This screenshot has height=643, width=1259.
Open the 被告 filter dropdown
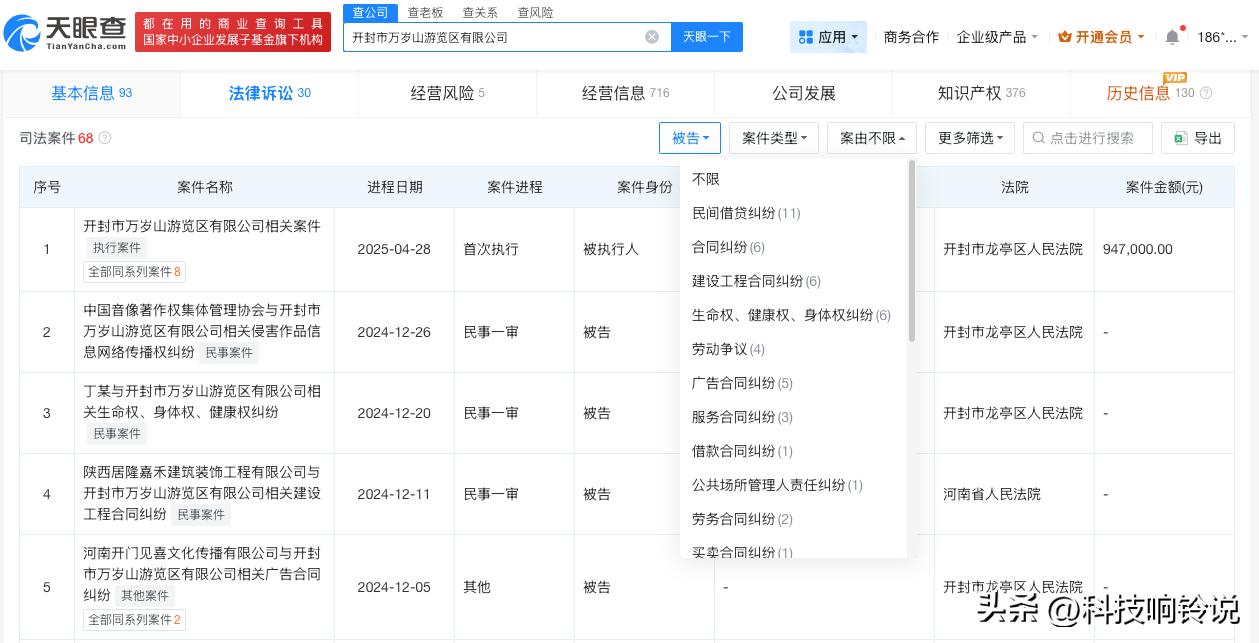pyautogui.click(x=689, y=138)
